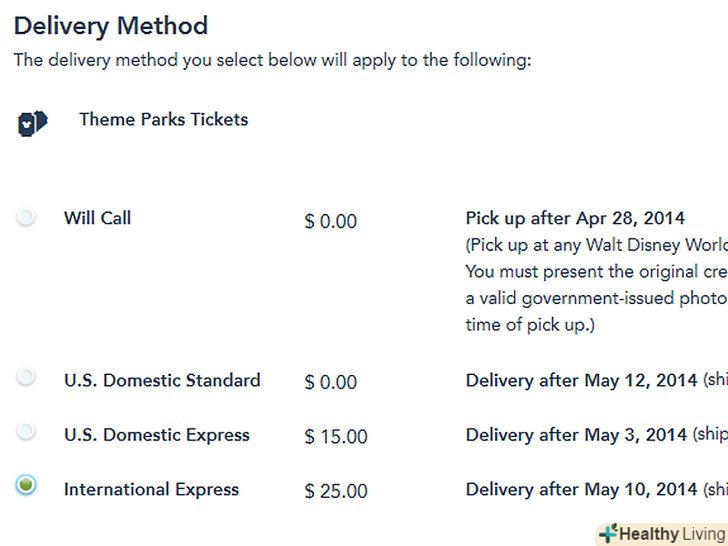The height and width of the screenshot is (546, 728).
Task: Click the International Express label
Action: click(x=151, y=490)
